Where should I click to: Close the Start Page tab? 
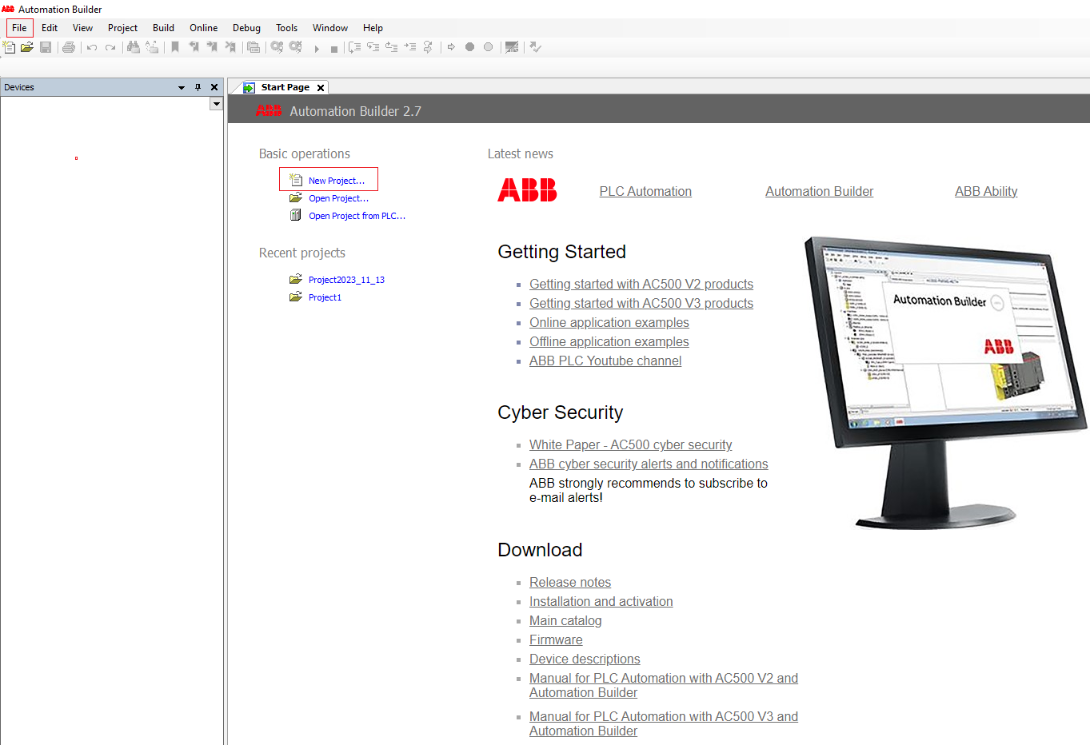[320, 88]
